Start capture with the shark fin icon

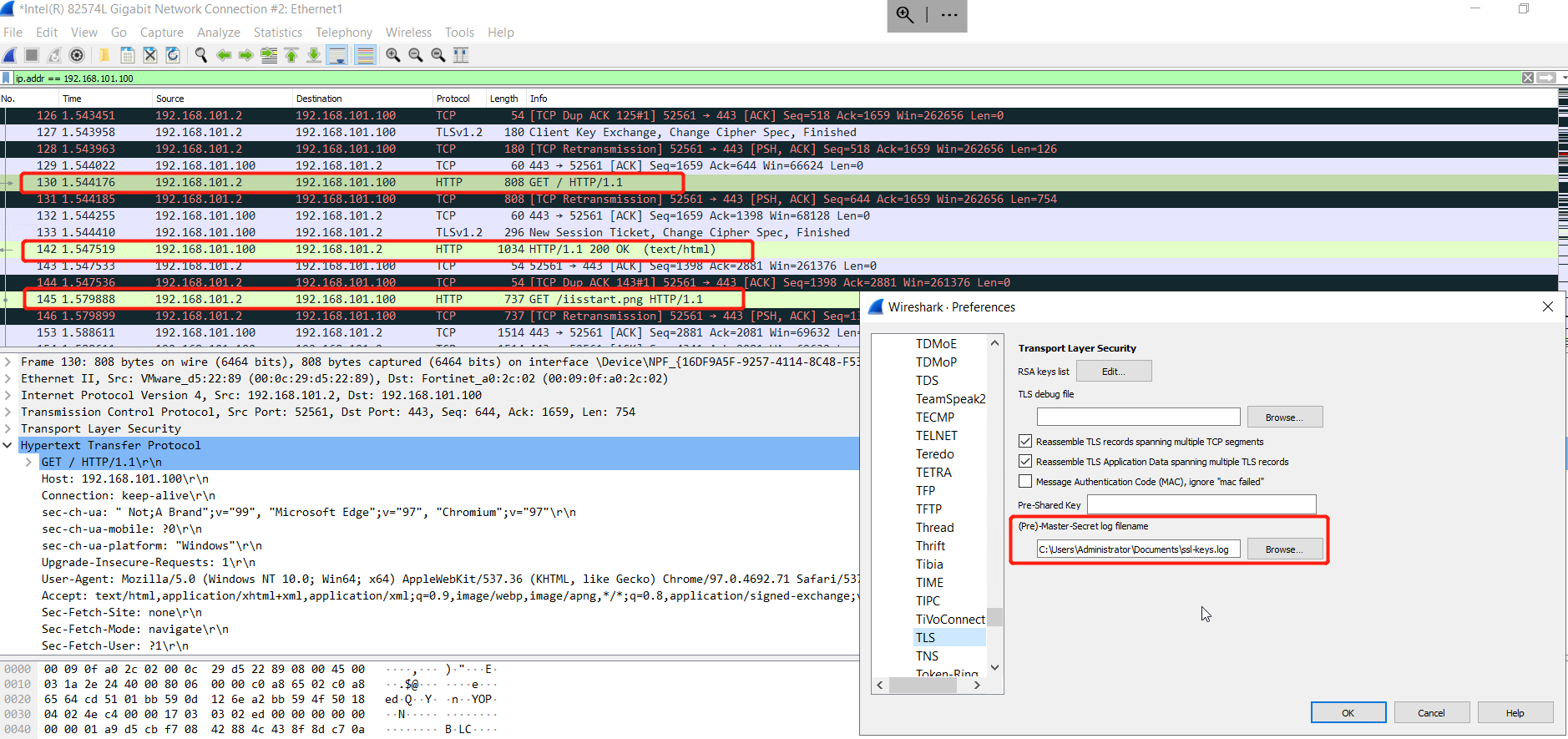click(x=10, y=55)
